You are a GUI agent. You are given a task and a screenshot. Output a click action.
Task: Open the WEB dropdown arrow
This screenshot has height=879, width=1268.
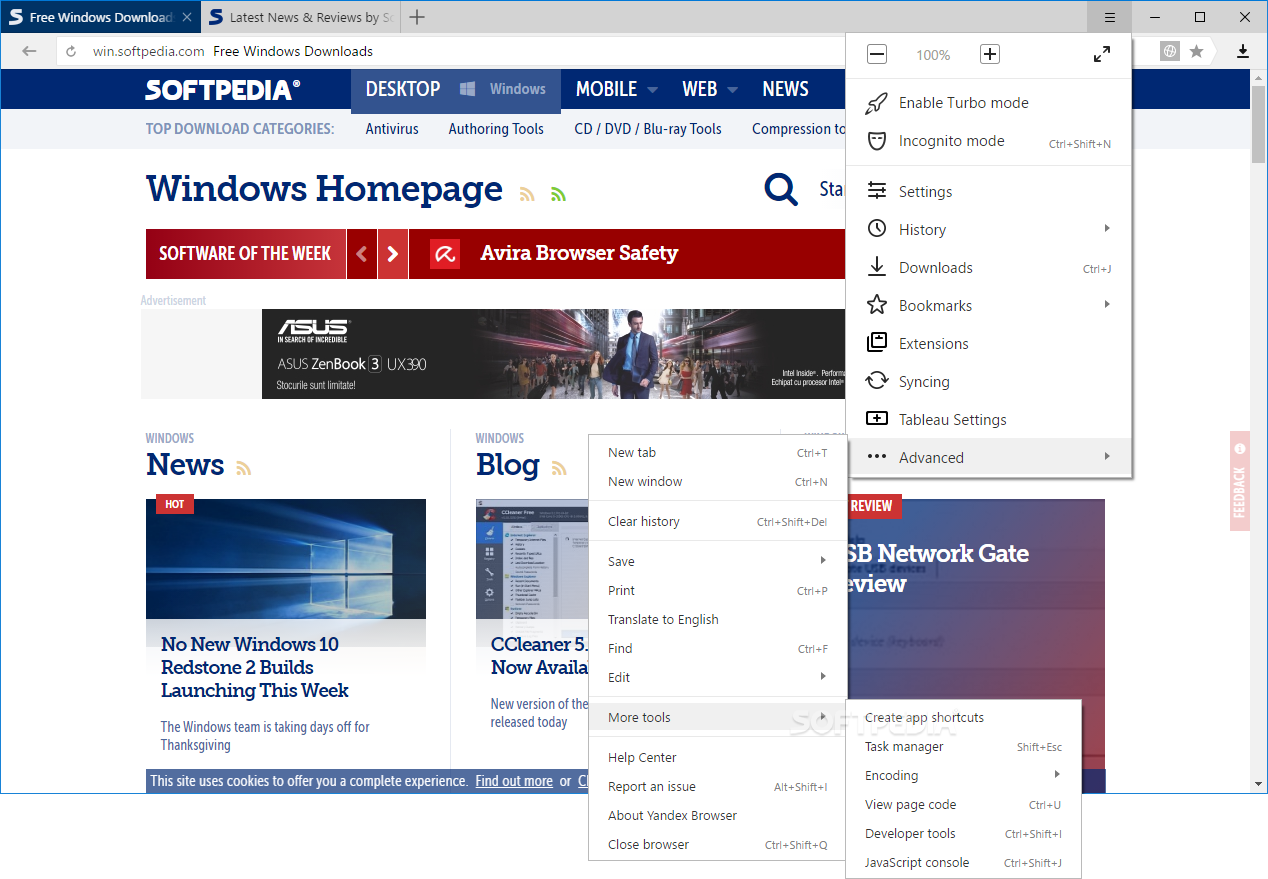point(732,90)
